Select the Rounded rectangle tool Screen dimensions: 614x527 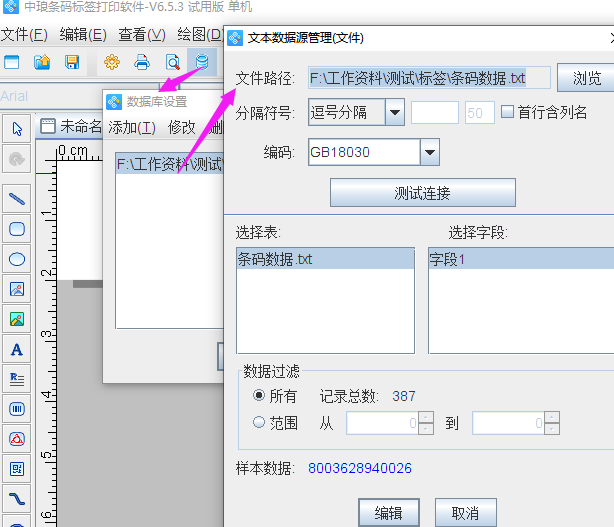coord(16,229)
